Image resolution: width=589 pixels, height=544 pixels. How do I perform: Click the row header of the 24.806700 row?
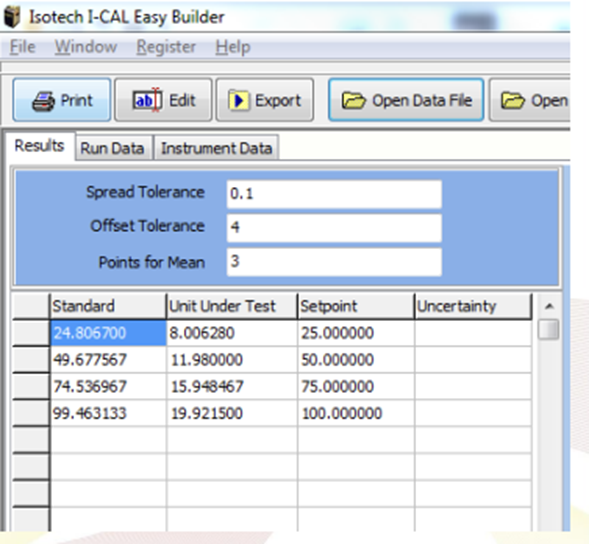[30, 333]
